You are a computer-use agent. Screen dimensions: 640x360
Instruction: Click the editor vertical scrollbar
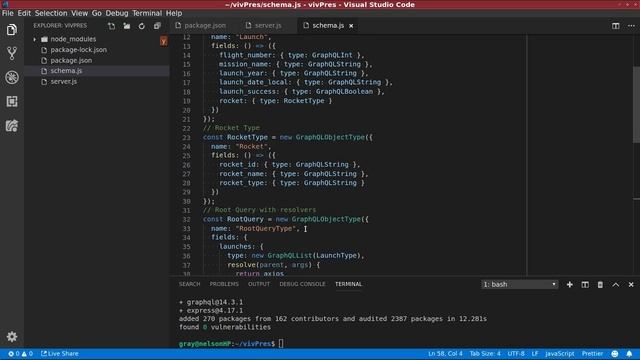(636, 104)
